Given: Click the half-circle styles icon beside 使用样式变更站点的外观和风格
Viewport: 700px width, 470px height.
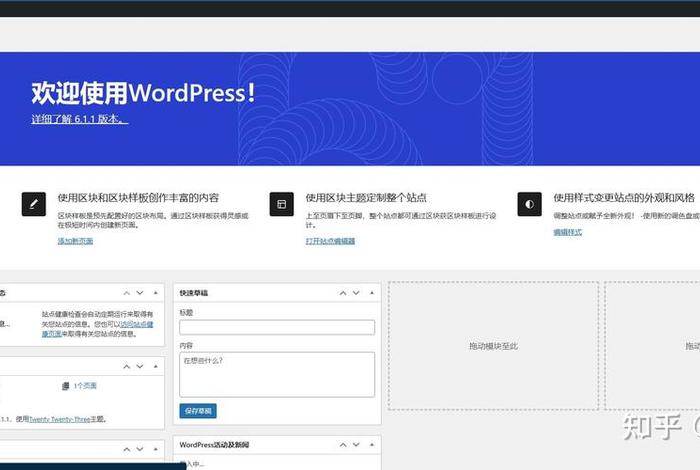Looking at the screenshot, I should (x=529, y=204).
